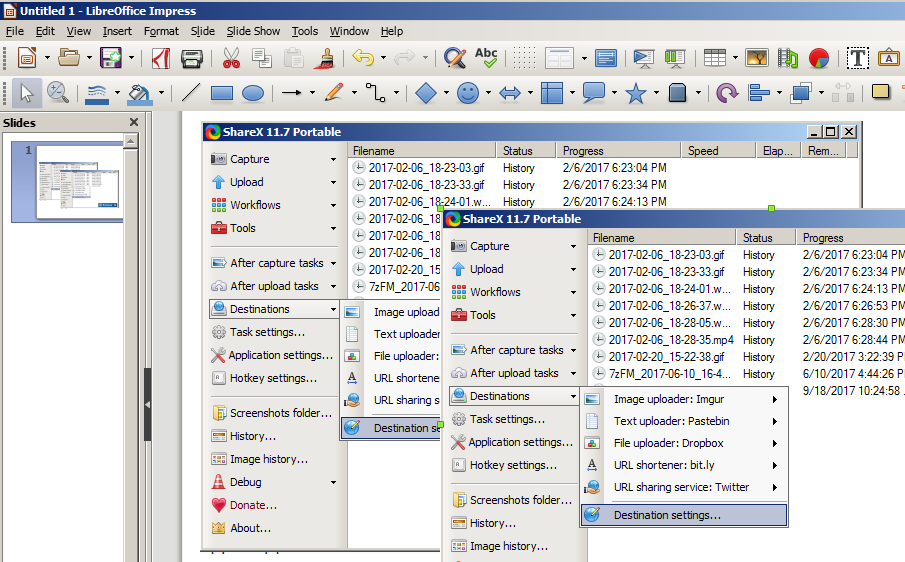Start slide show from first slide
The image size is (905, 562).
tap(644, 58)
